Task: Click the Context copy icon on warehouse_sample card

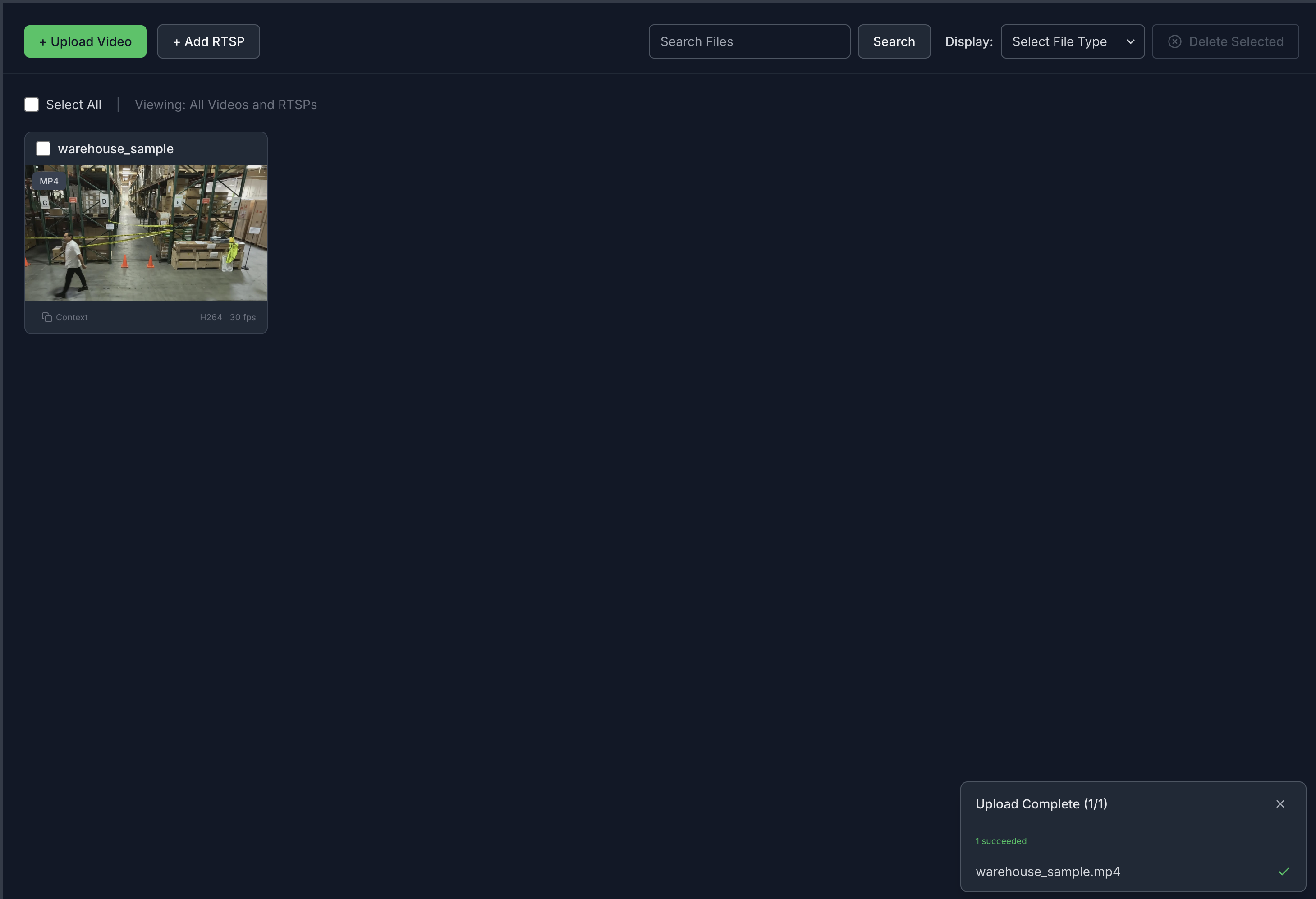Action: tap(47, 317)
